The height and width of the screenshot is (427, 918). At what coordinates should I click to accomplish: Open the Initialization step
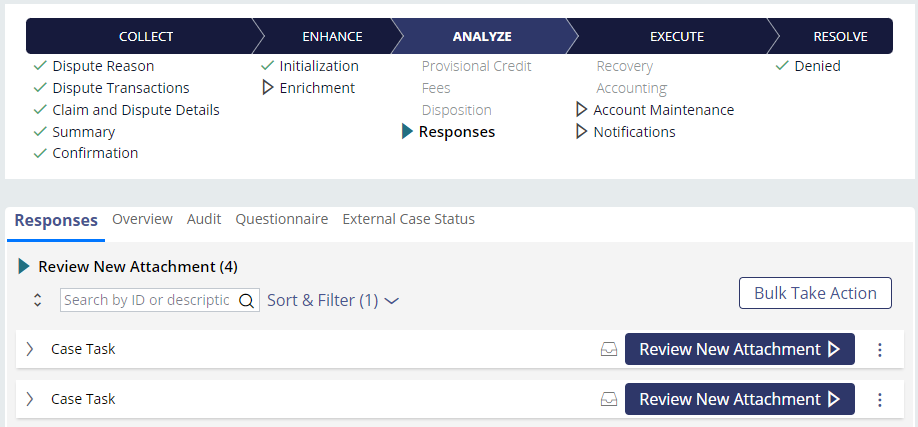point(319,66)
